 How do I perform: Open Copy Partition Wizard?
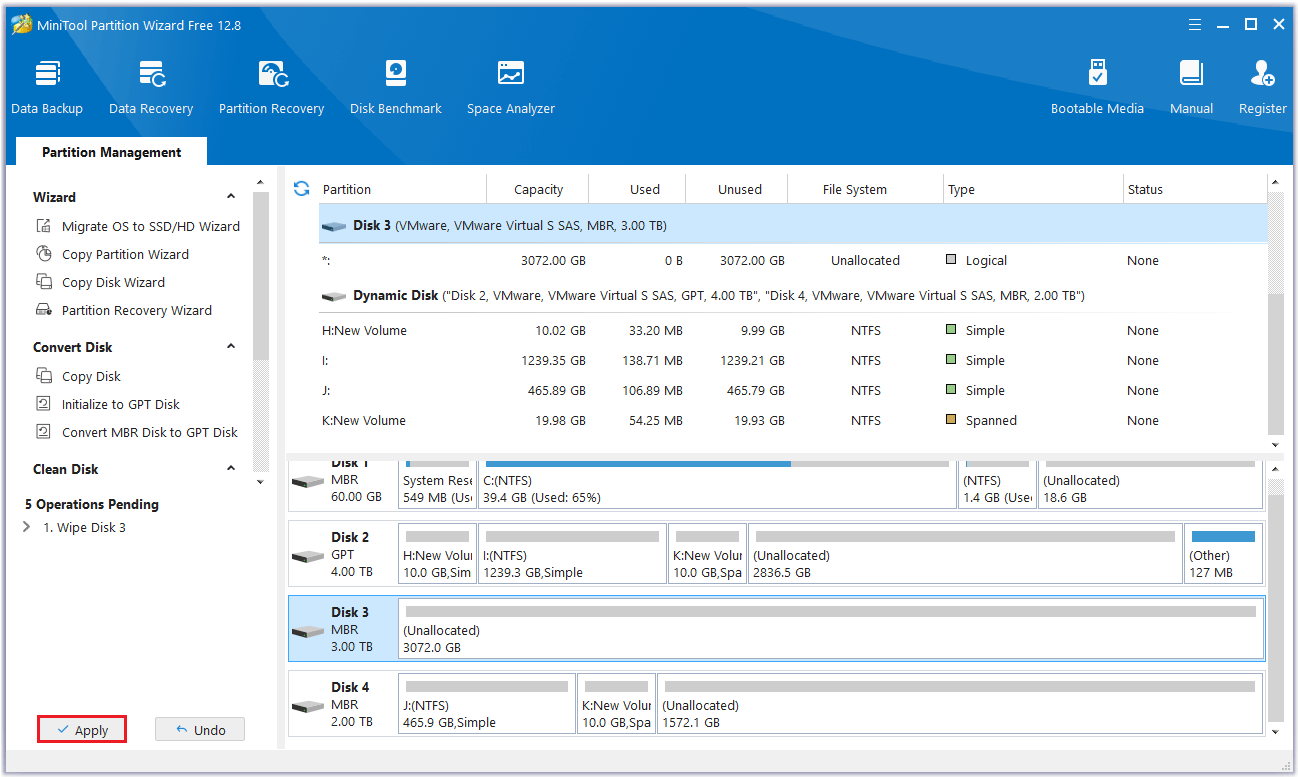(x=125, y=254)
